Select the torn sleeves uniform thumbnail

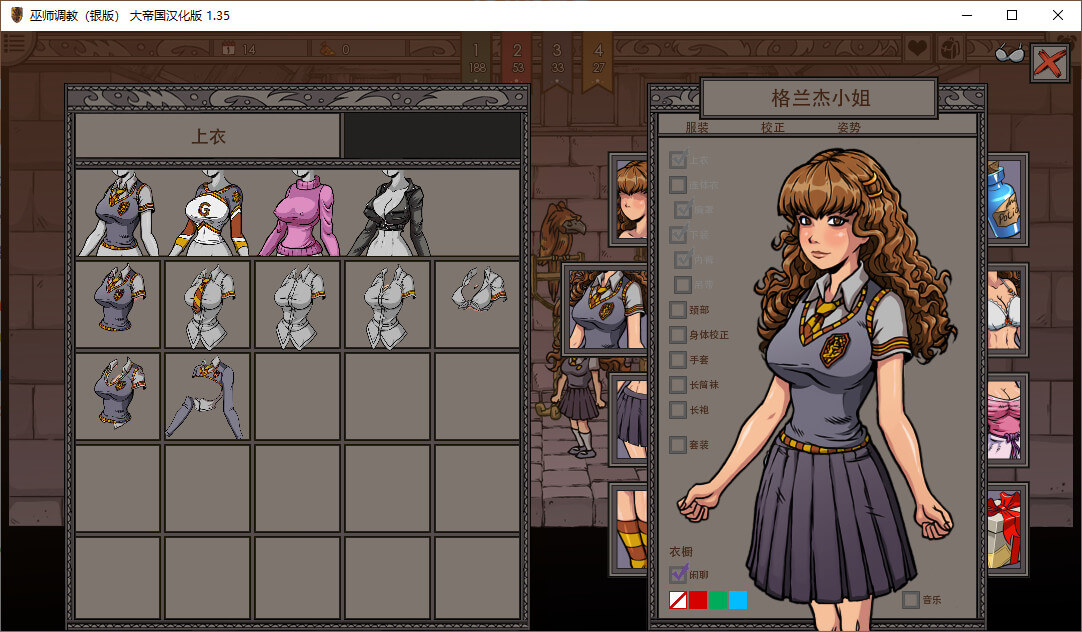tap(209, 397)
